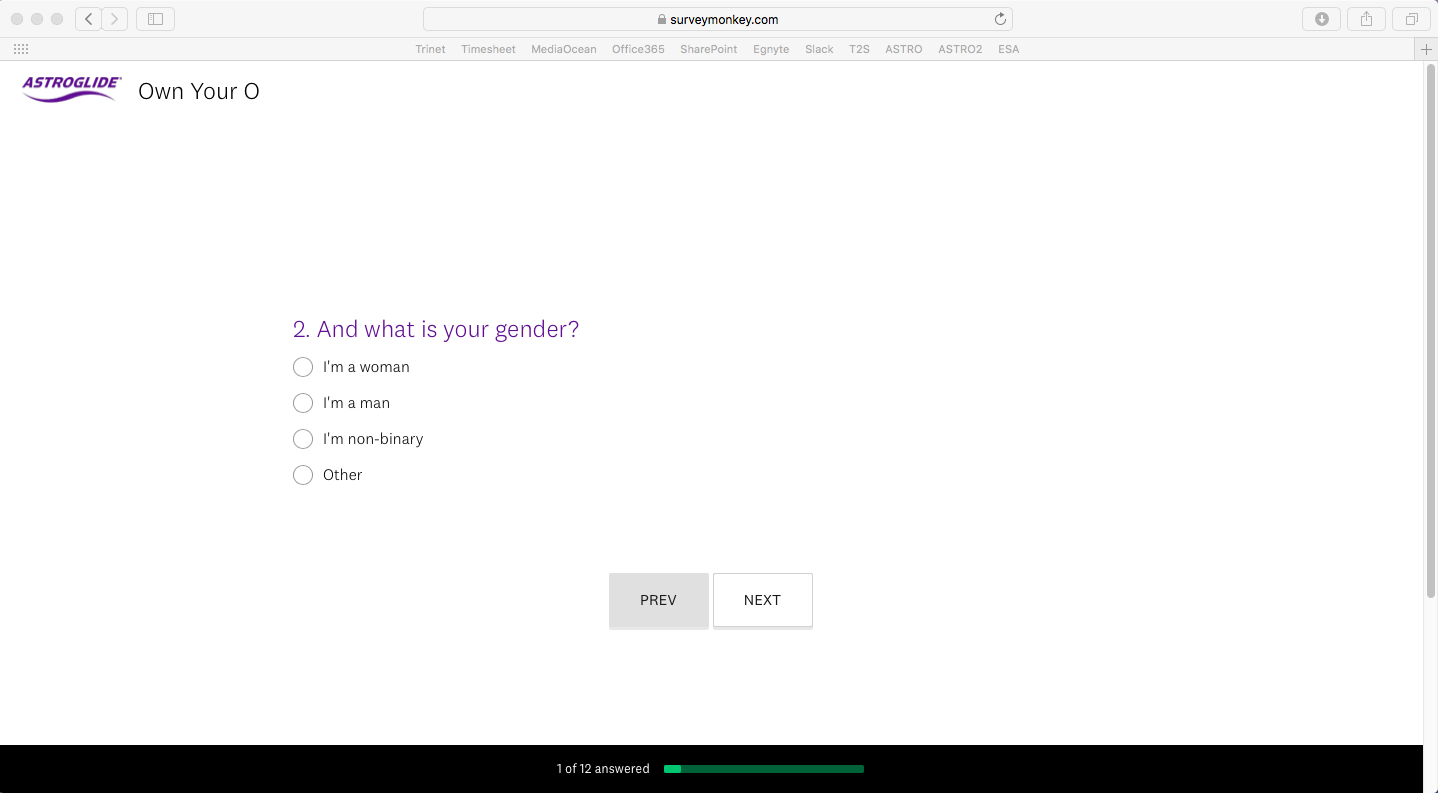Viewport: 1438px width, 793px height.
Task: Choose the "I'm non-binary" option
Action: (x=303, y=439)
